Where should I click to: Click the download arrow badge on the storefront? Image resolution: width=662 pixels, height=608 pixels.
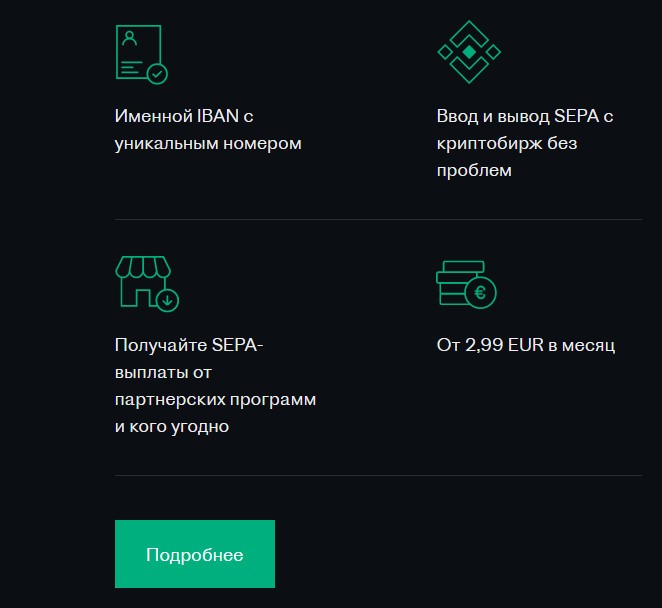pyautogui.click(x=168, y=298)
